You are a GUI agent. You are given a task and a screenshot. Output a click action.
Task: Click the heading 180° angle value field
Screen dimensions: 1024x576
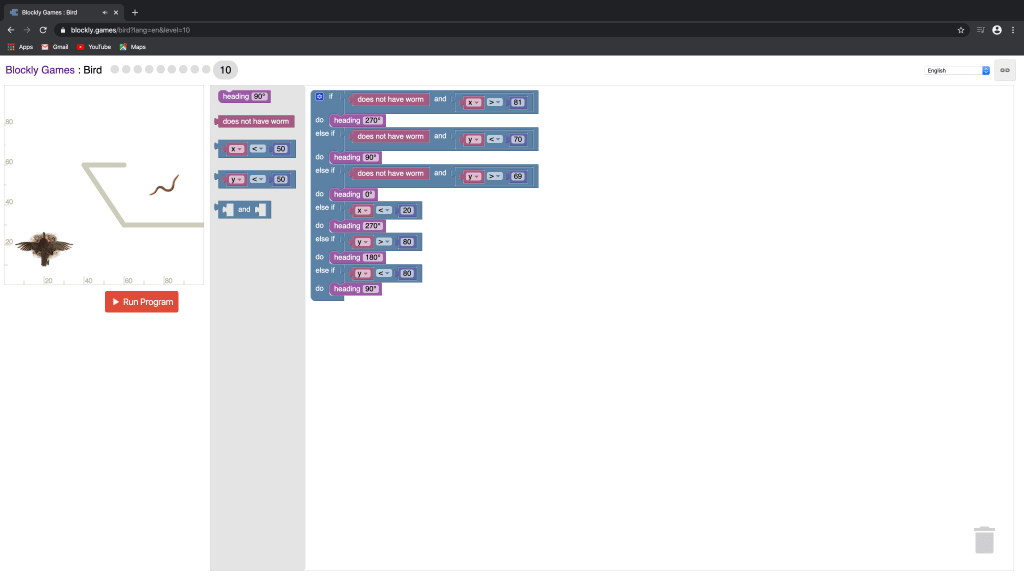point(373,257)
